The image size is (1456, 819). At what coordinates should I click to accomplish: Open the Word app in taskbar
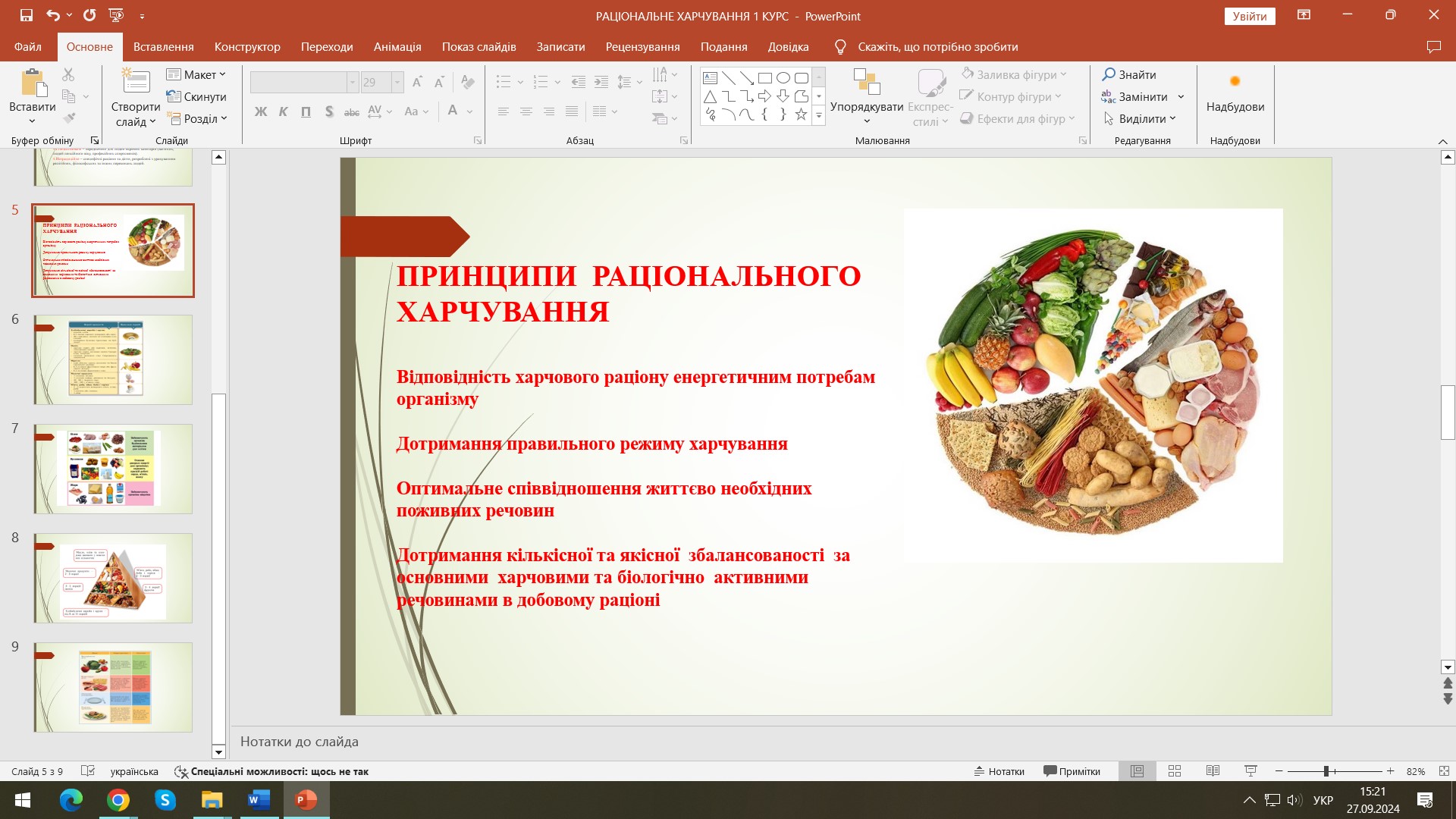pos(259,800)
